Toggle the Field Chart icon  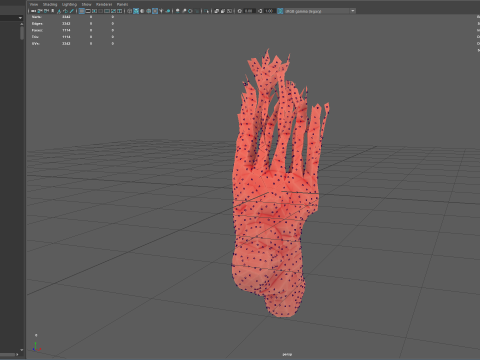(x=107, y=11)
